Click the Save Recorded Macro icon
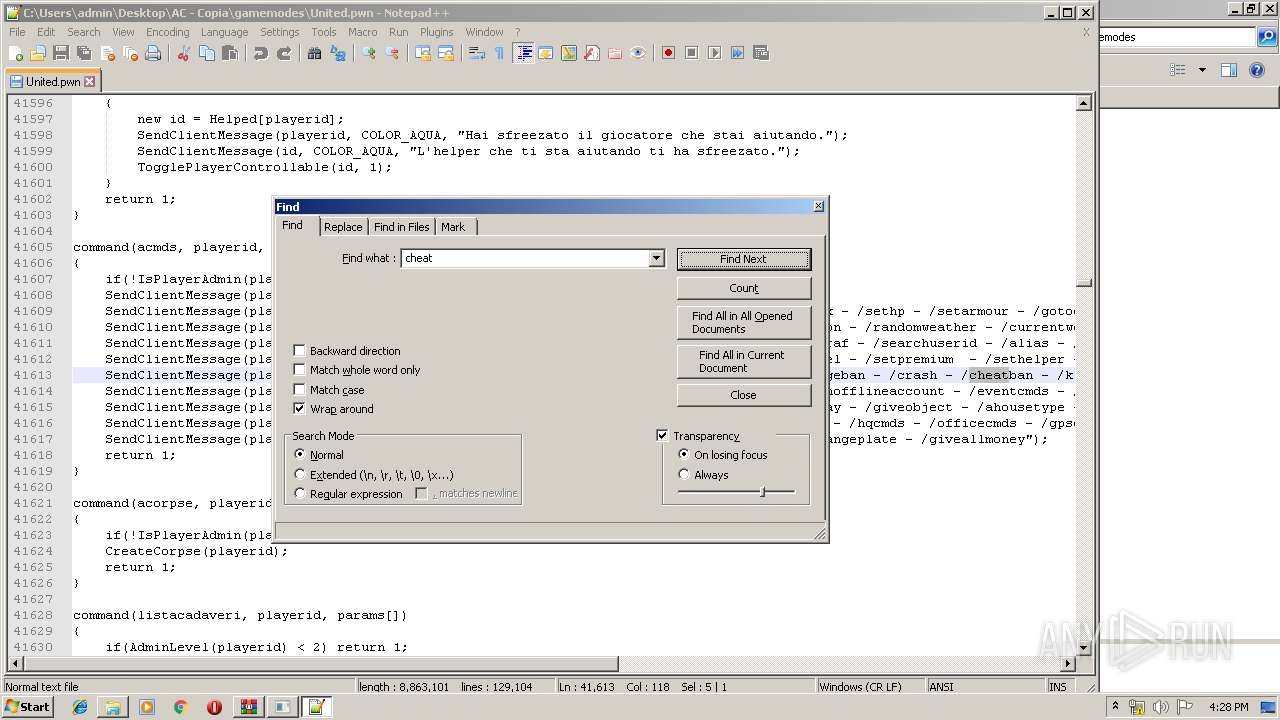The height and width of the screenshot is (720, 1280). (x=760, y=53)
